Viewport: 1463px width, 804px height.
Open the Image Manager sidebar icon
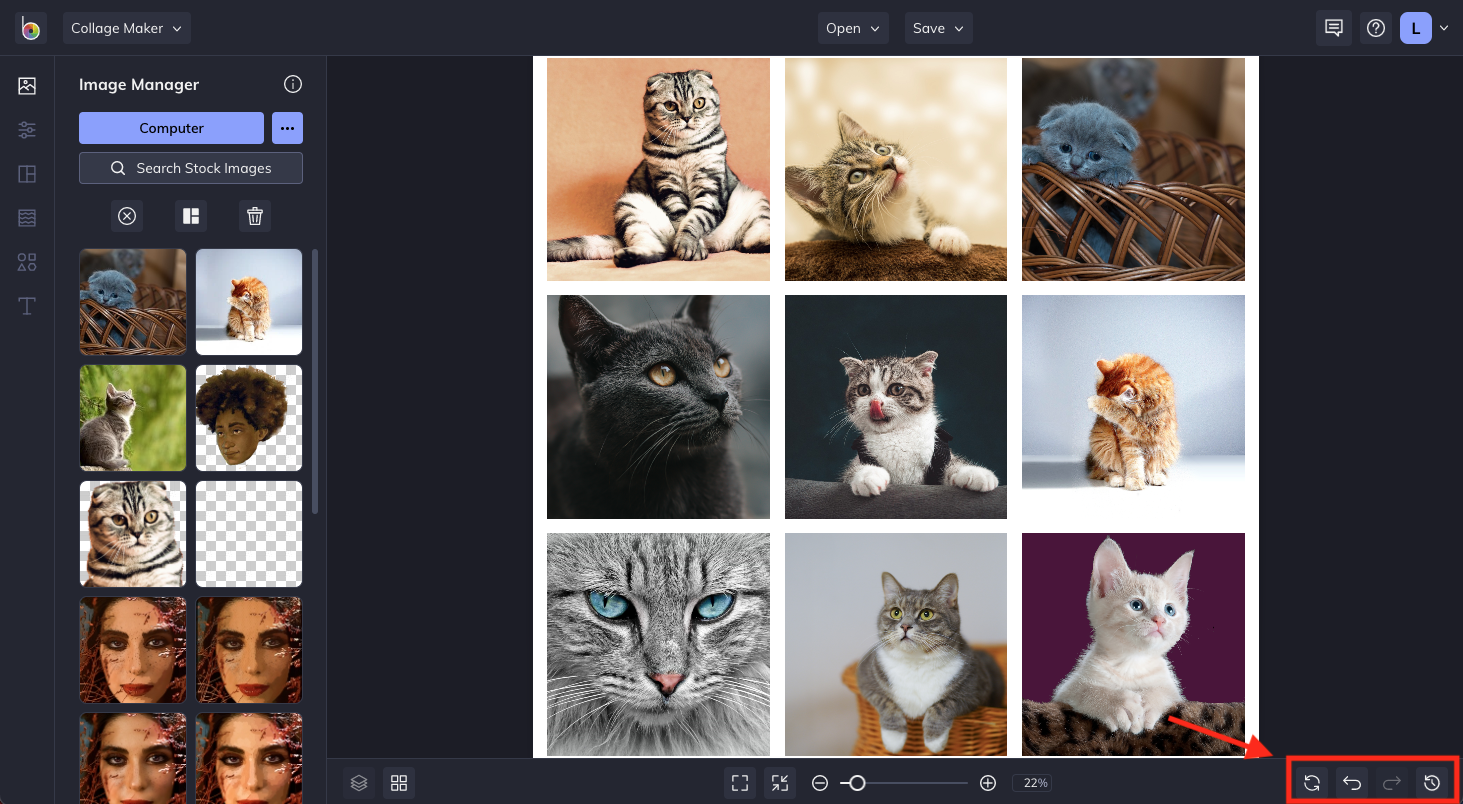click(27, 86)
